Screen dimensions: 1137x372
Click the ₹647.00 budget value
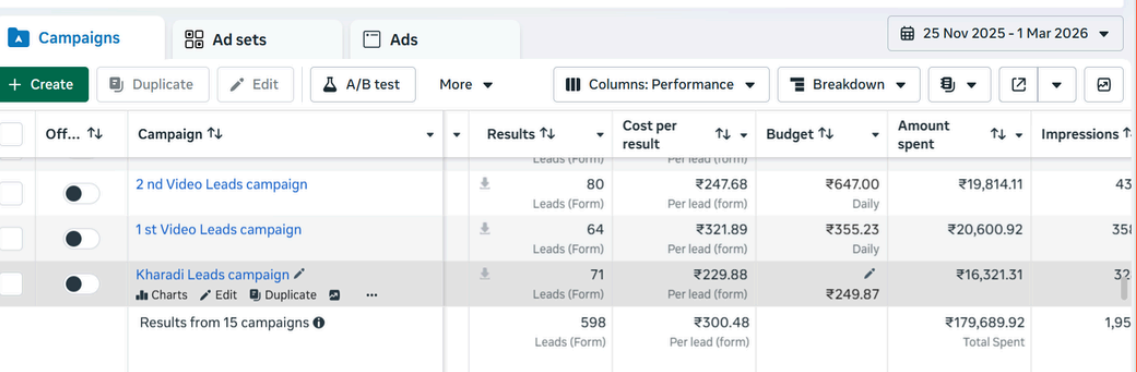click(852, 184)
